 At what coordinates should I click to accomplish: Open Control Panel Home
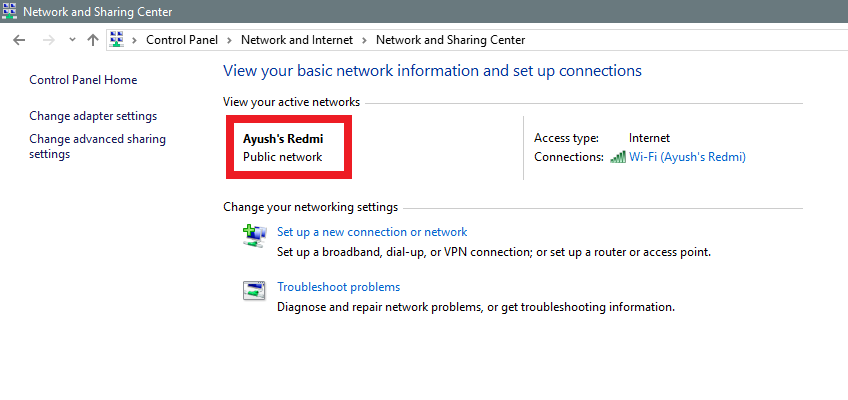pos(83,80)
